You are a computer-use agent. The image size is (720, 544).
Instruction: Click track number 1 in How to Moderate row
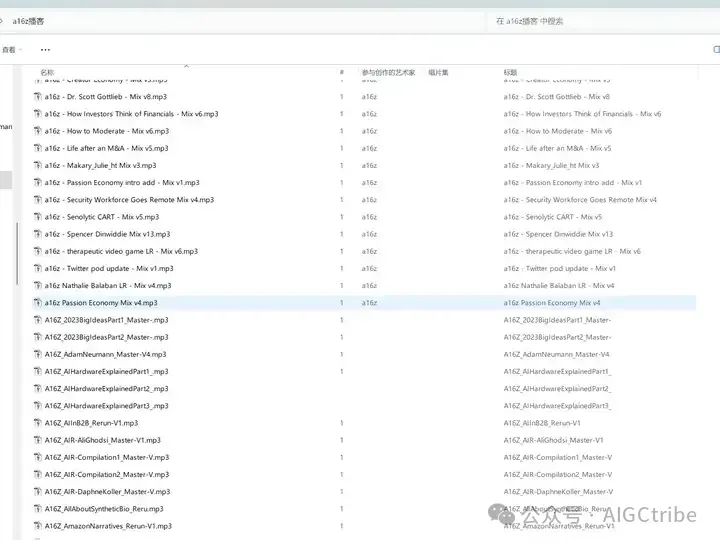[342, 131]
